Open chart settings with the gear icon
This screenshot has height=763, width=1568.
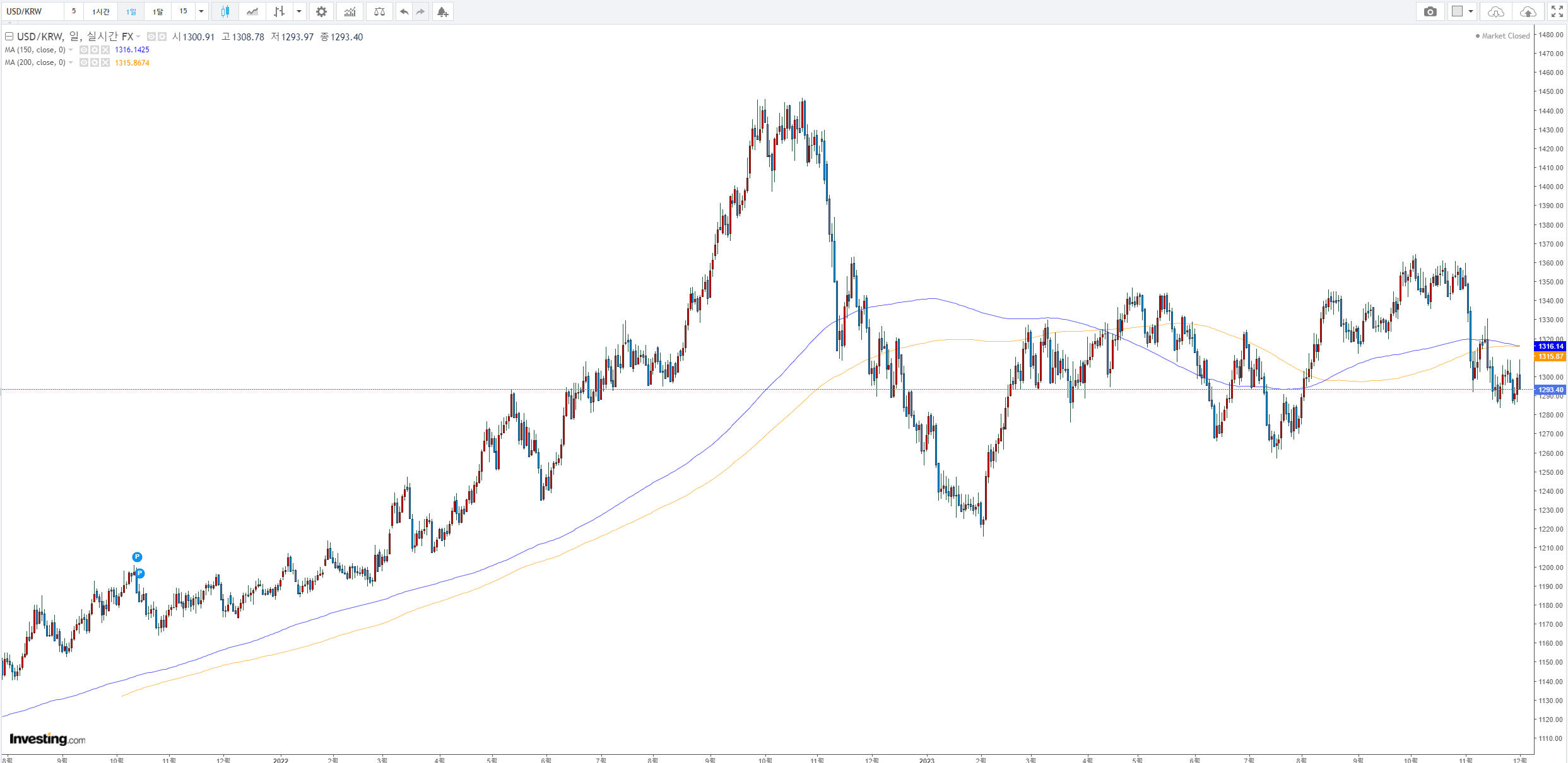(321, 11)
